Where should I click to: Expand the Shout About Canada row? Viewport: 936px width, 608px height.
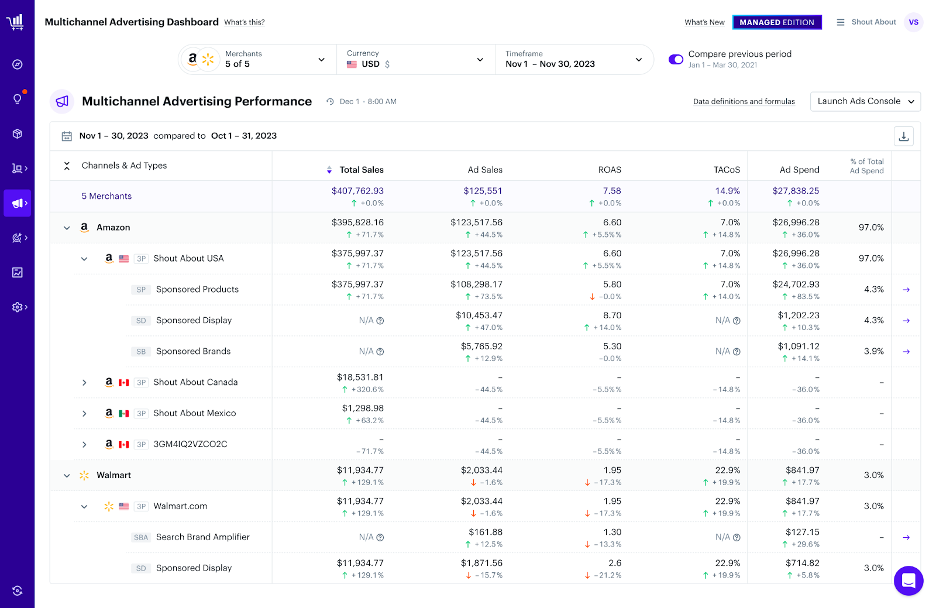(82, 382)
